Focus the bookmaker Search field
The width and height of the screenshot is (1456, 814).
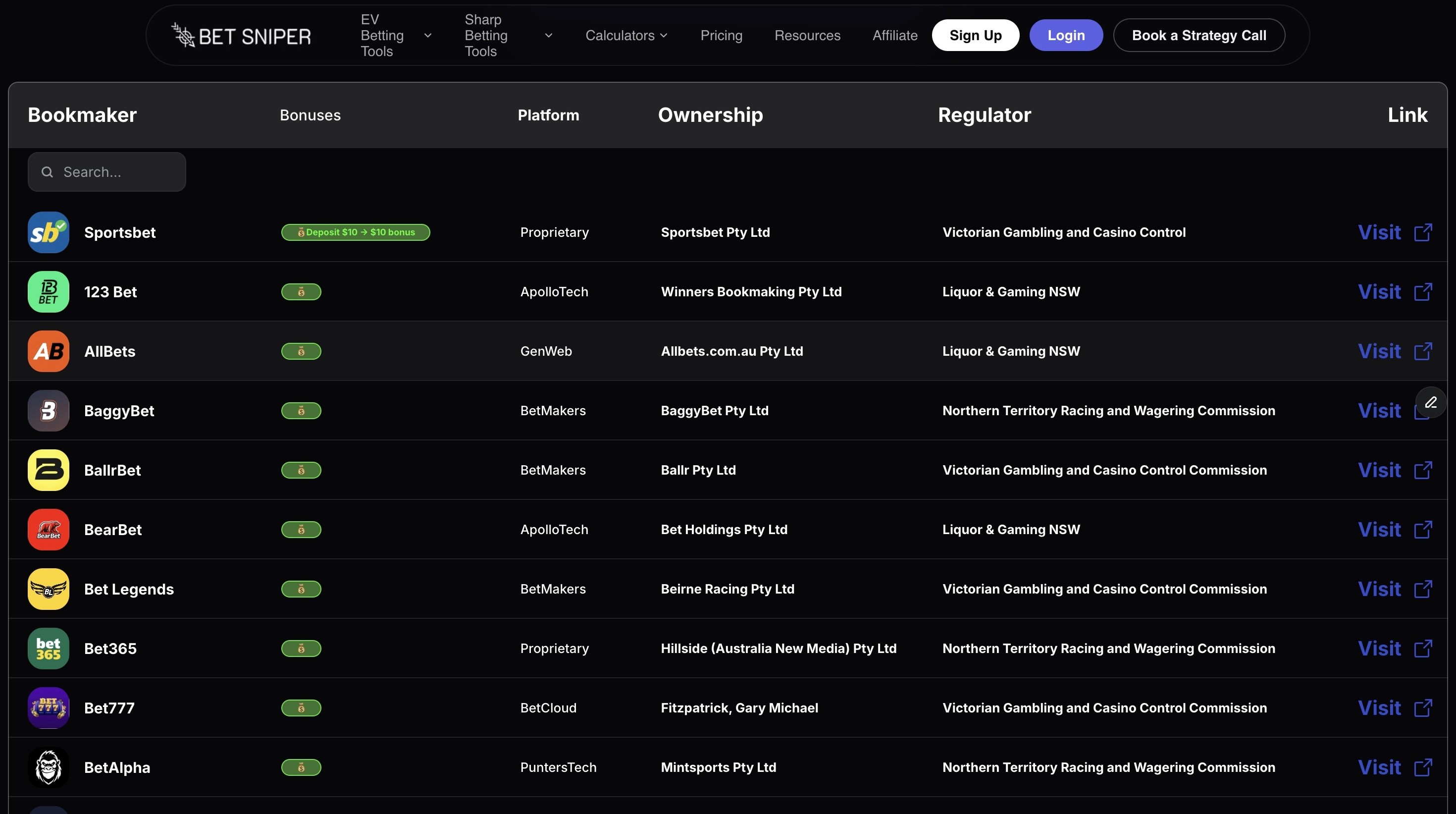[x=107, y=172]
